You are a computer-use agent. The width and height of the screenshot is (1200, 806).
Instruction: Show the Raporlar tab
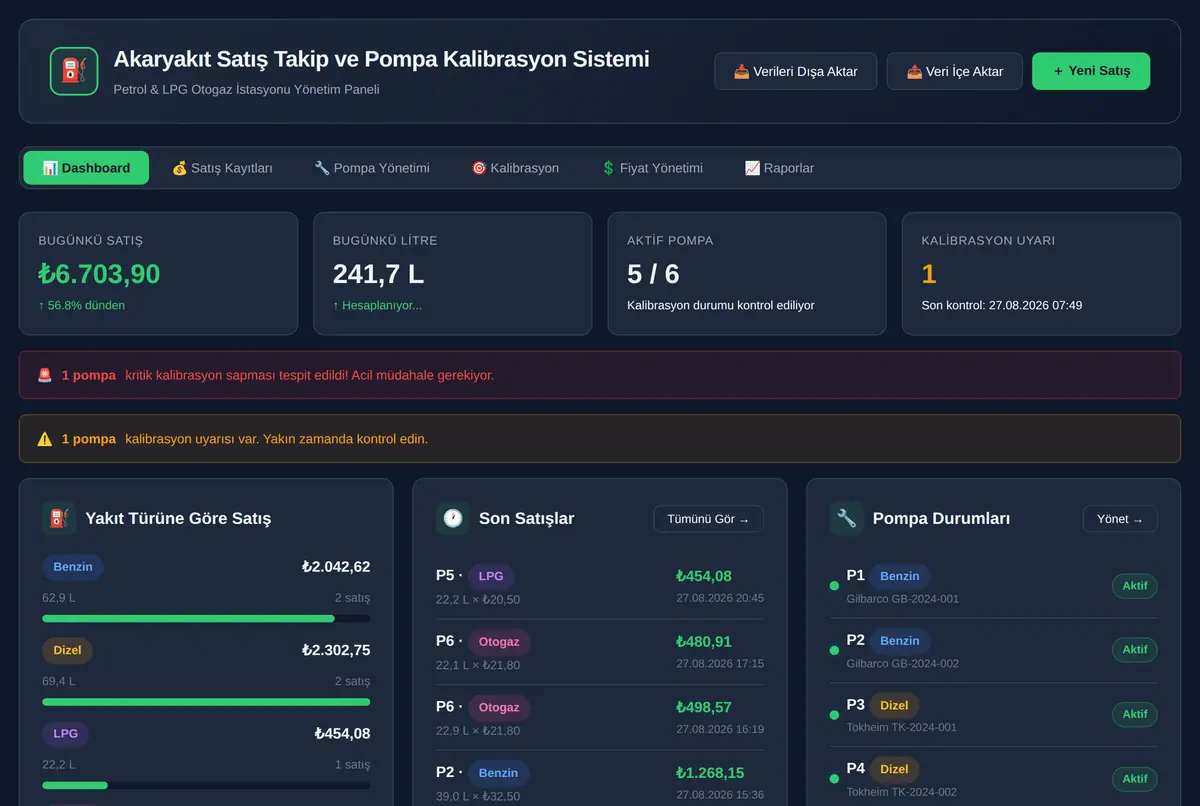pos(779,168)
